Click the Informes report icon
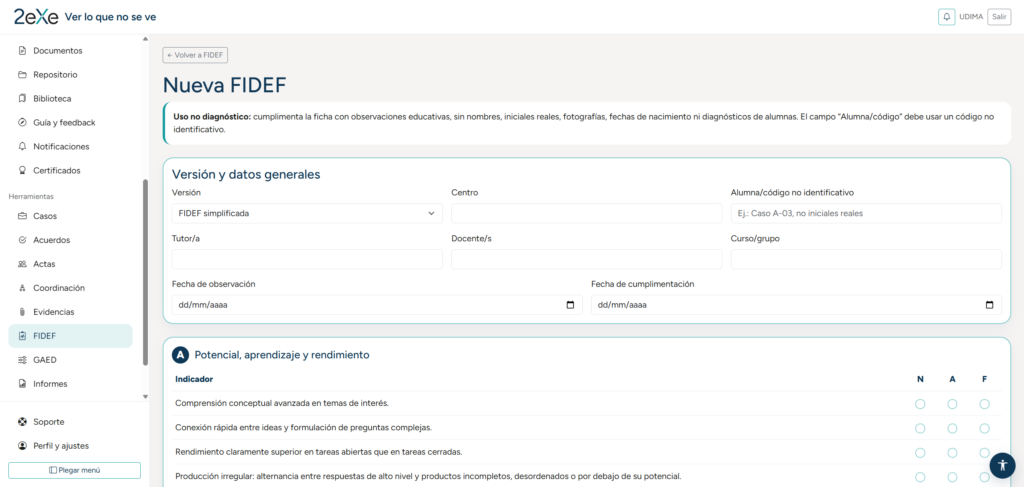This screenshot has width=1024, height=487. [x=22, y=384]
